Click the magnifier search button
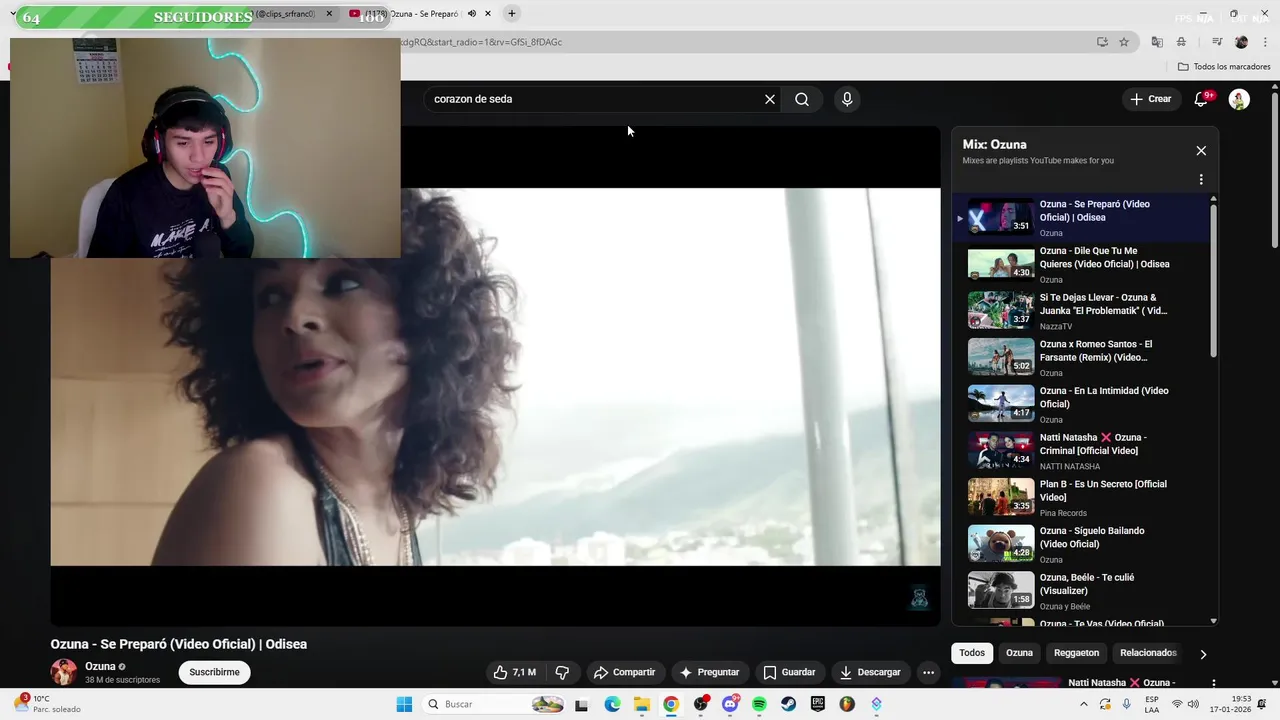The width and height of the screenshot is (1280, 720). tap(802, 99)
